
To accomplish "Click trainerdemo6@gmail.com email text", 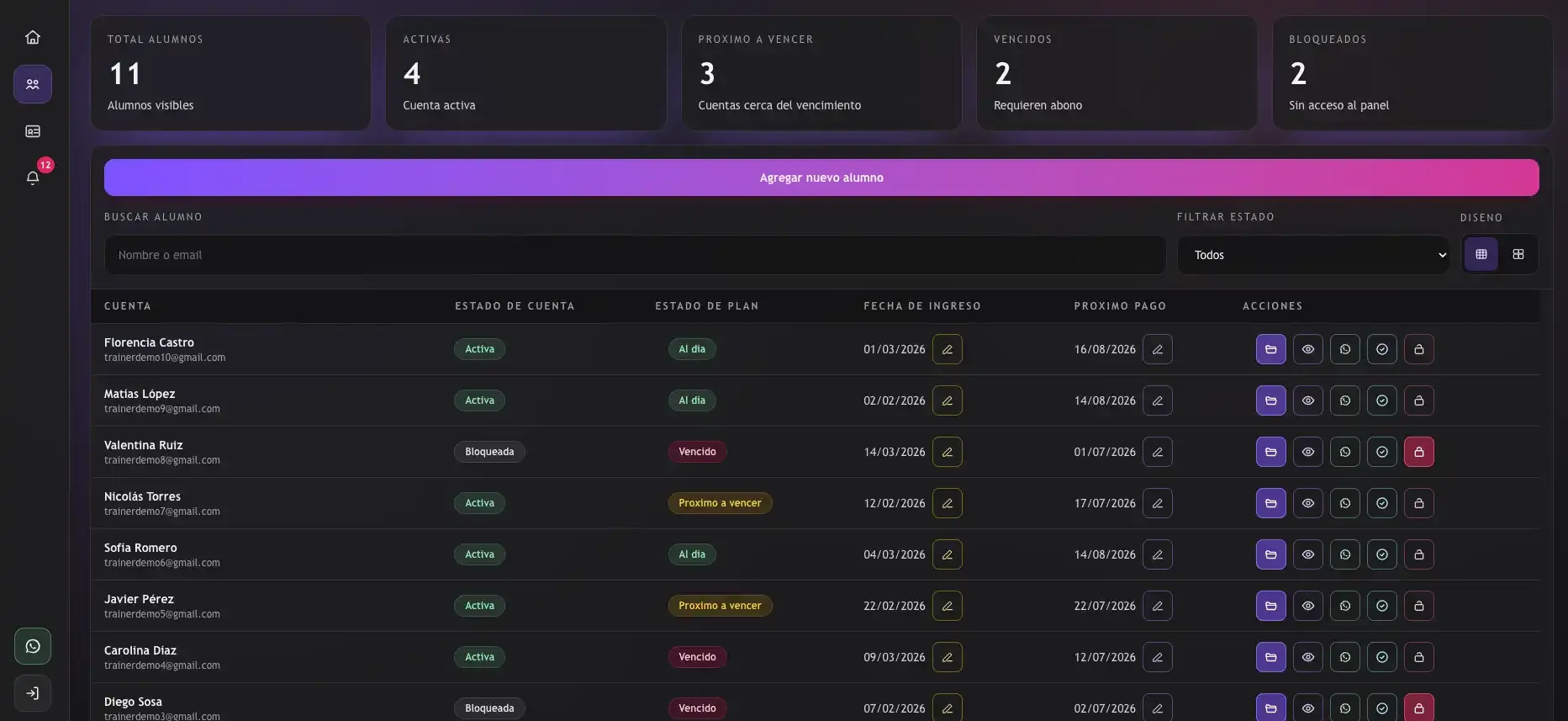I will [162, 563].
